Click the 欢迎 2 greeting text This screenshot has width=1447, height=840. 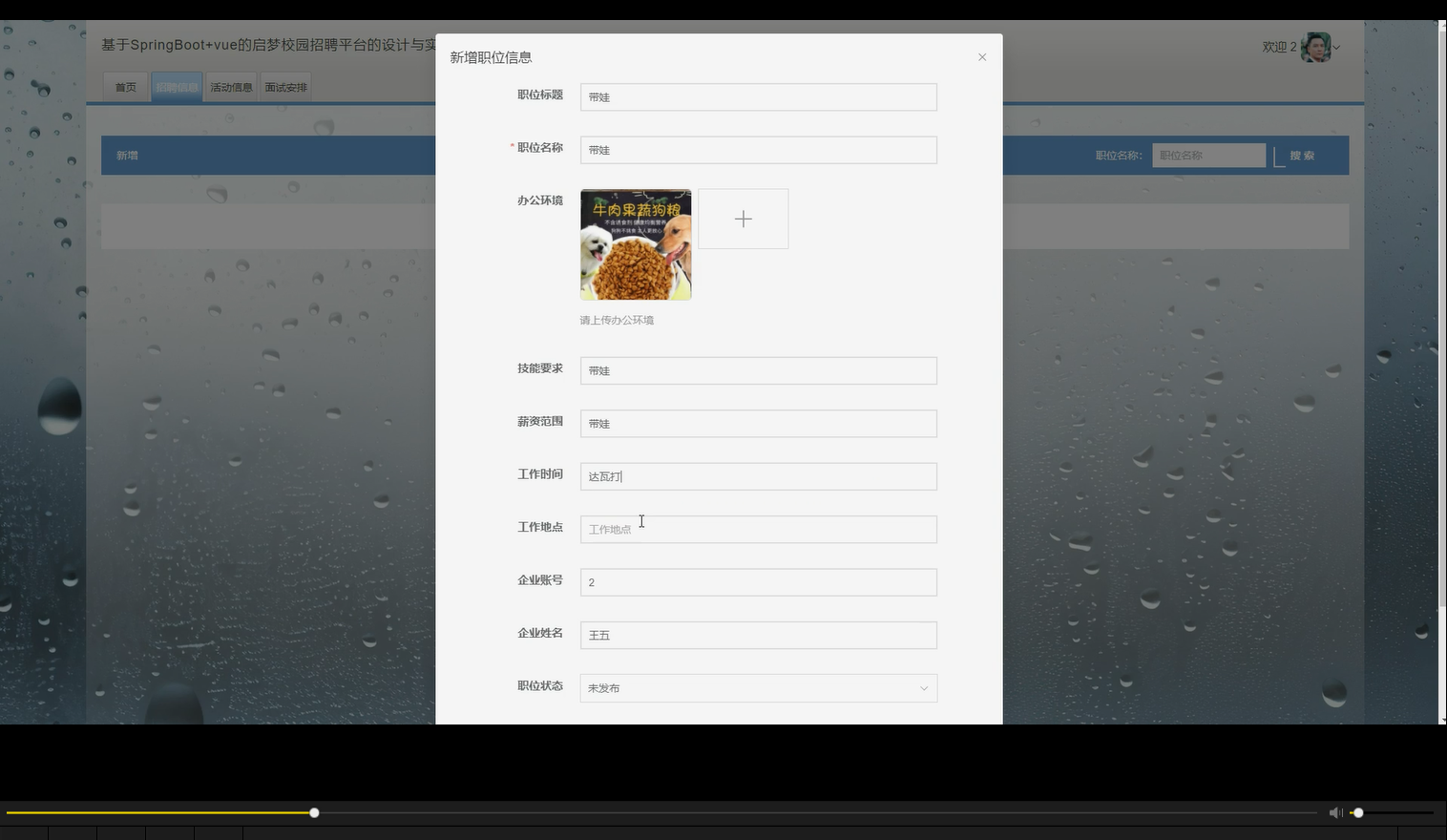1279,47
